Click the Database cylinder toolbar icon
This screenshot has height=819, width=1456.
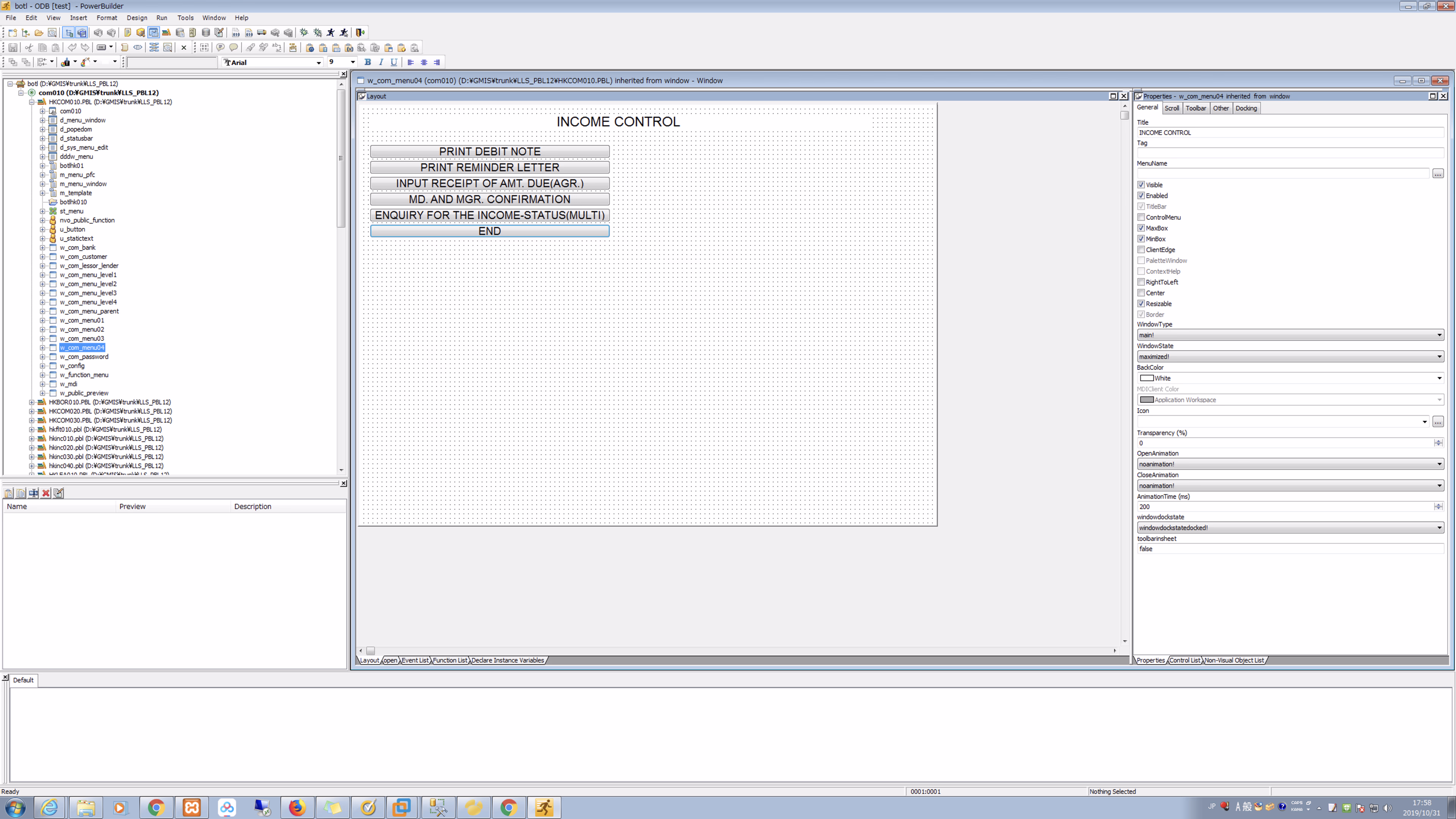point(206,33)
